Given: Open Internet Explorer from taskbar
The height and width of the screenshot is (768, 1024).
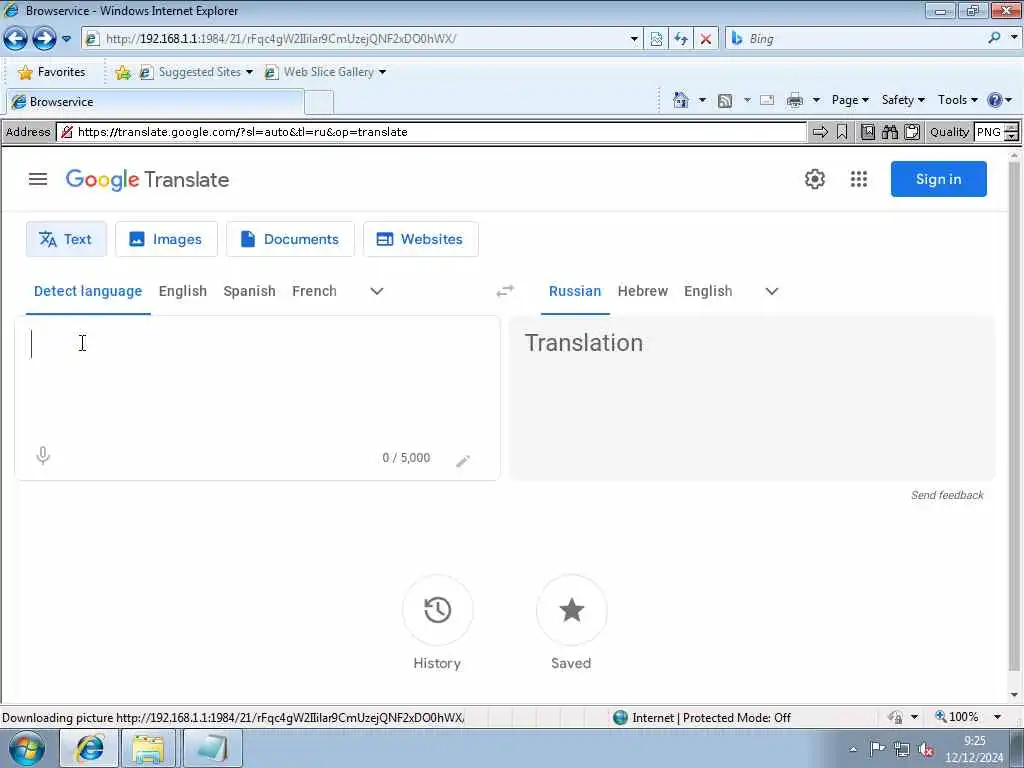Looking at the screenshot, I should pyautogui.click(x=89, y=748).
